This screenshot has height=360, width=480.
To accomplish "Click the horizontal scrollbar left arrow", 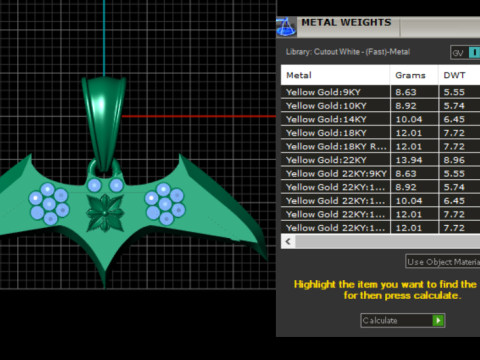I will (x=288, y=241).
